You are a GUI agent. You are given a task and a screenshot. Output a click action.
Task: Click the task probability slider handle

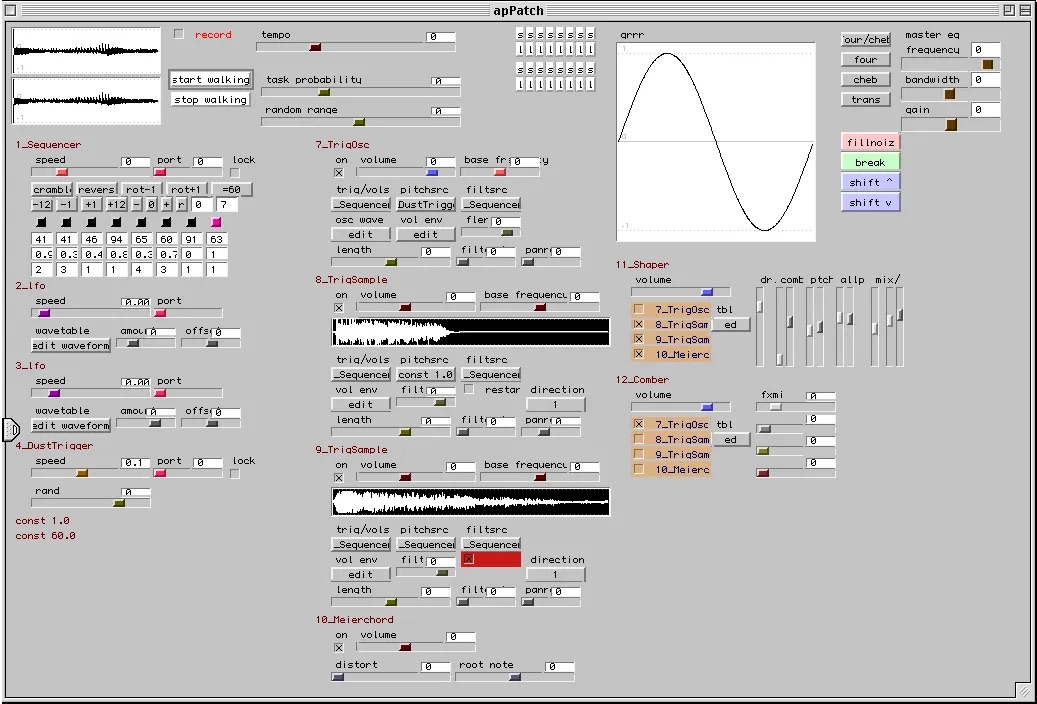[x=324, y=92]
